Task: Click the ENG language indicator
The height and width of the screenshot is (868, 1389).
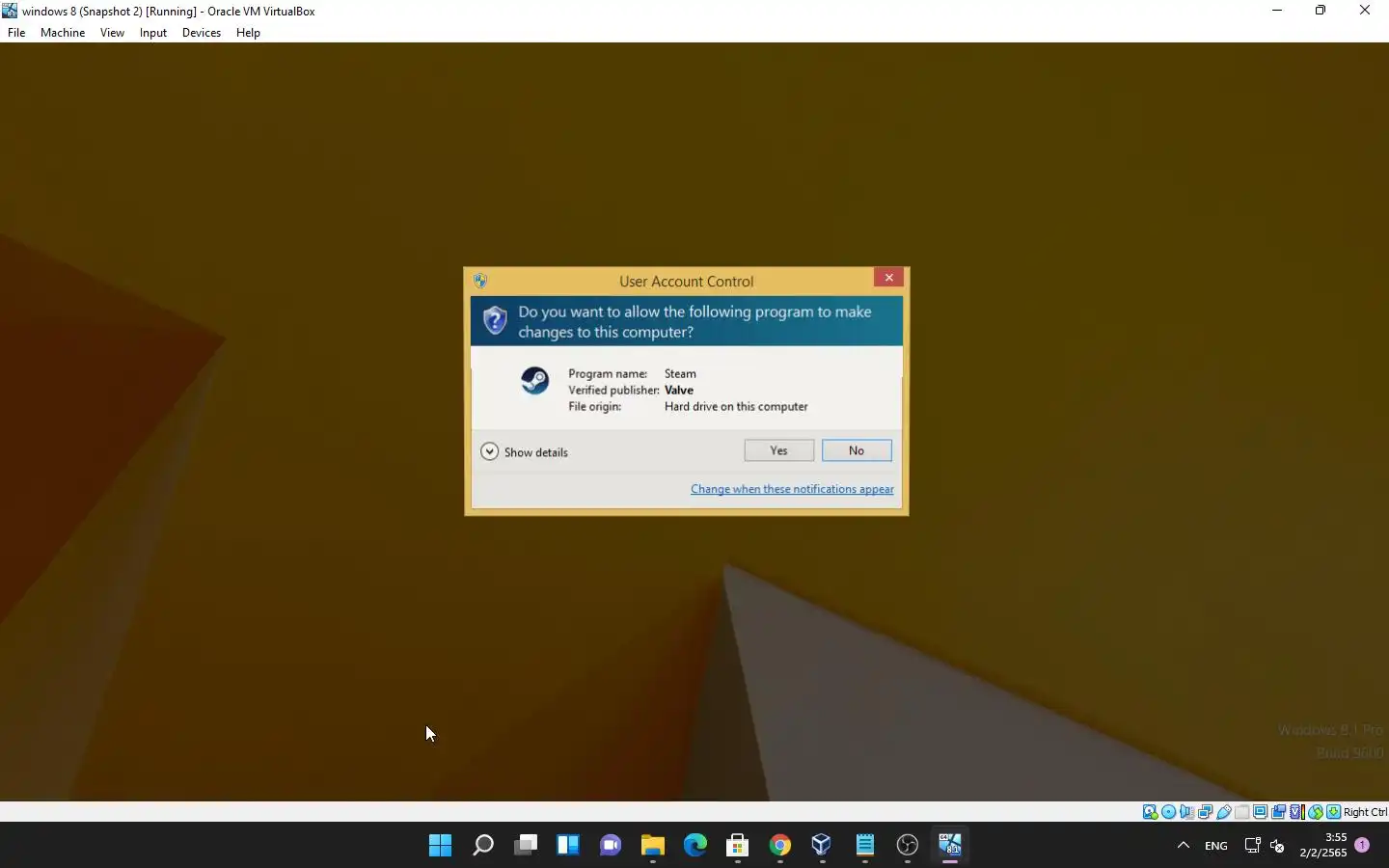Action: click(x=1216, y=846)
